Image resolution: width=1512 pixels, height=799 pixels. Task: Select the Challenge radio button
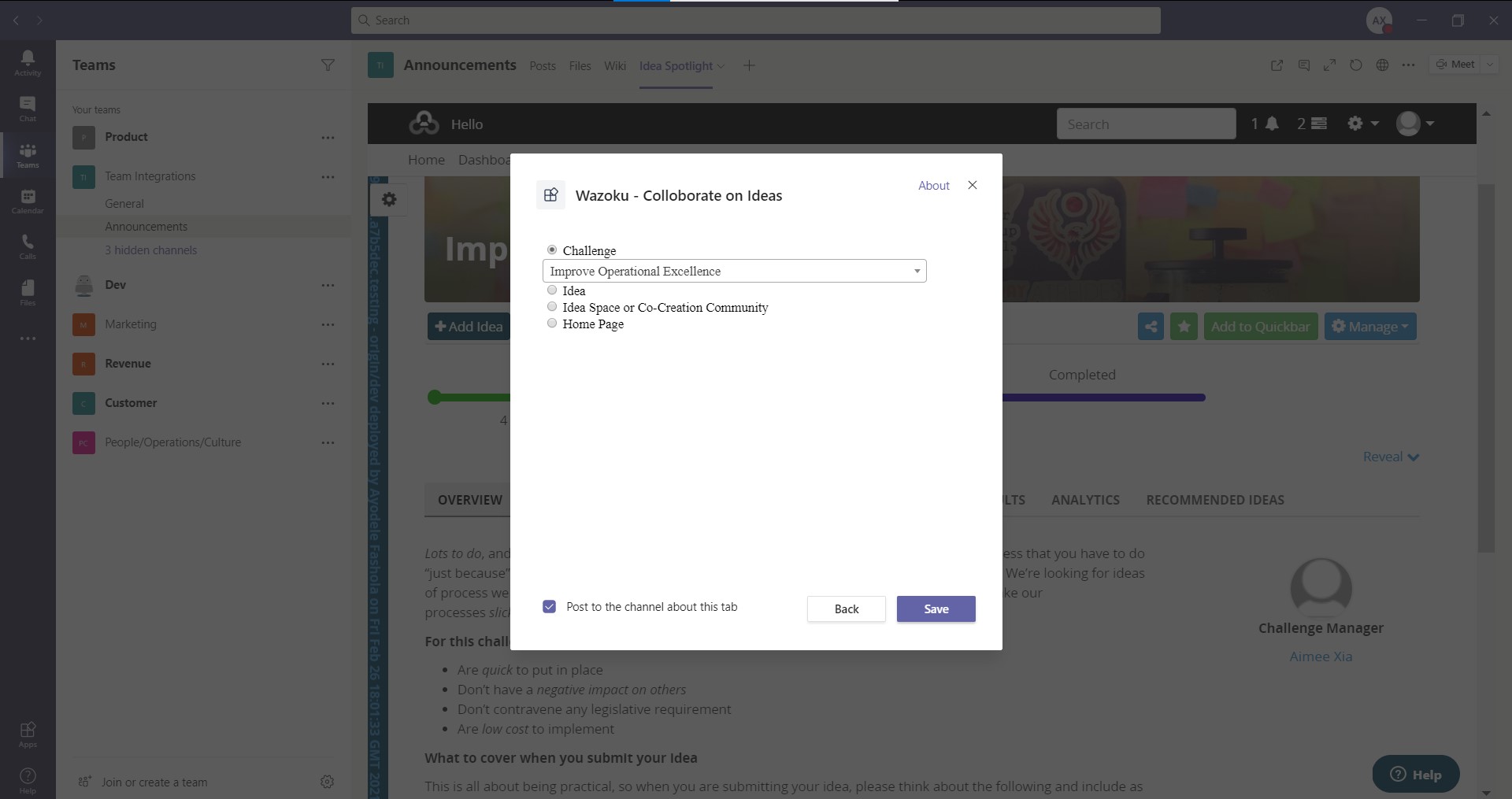[552, 250]
